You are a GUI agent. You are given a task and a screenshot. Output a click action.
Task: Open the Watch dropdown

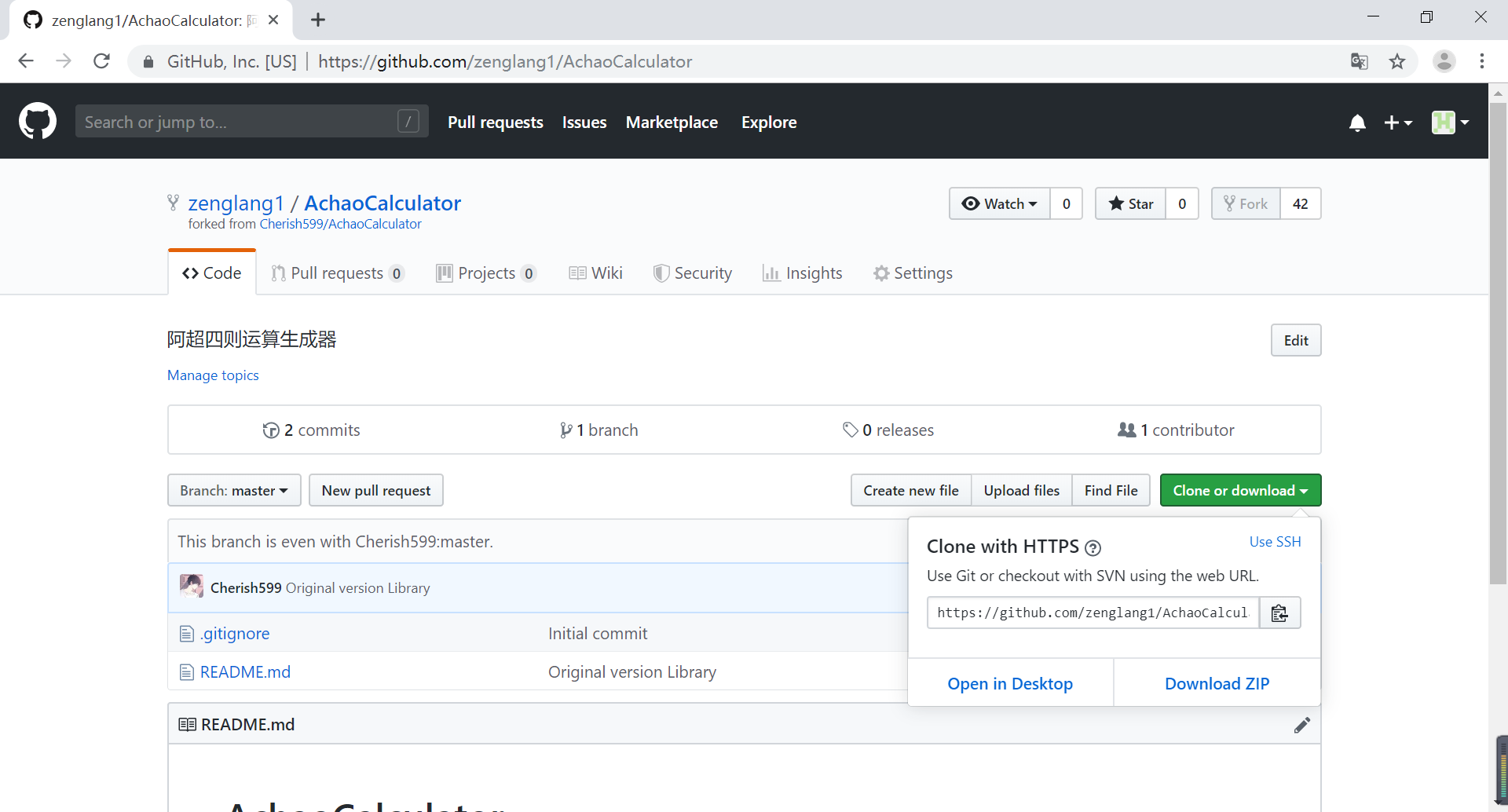[x=999, y=203]
